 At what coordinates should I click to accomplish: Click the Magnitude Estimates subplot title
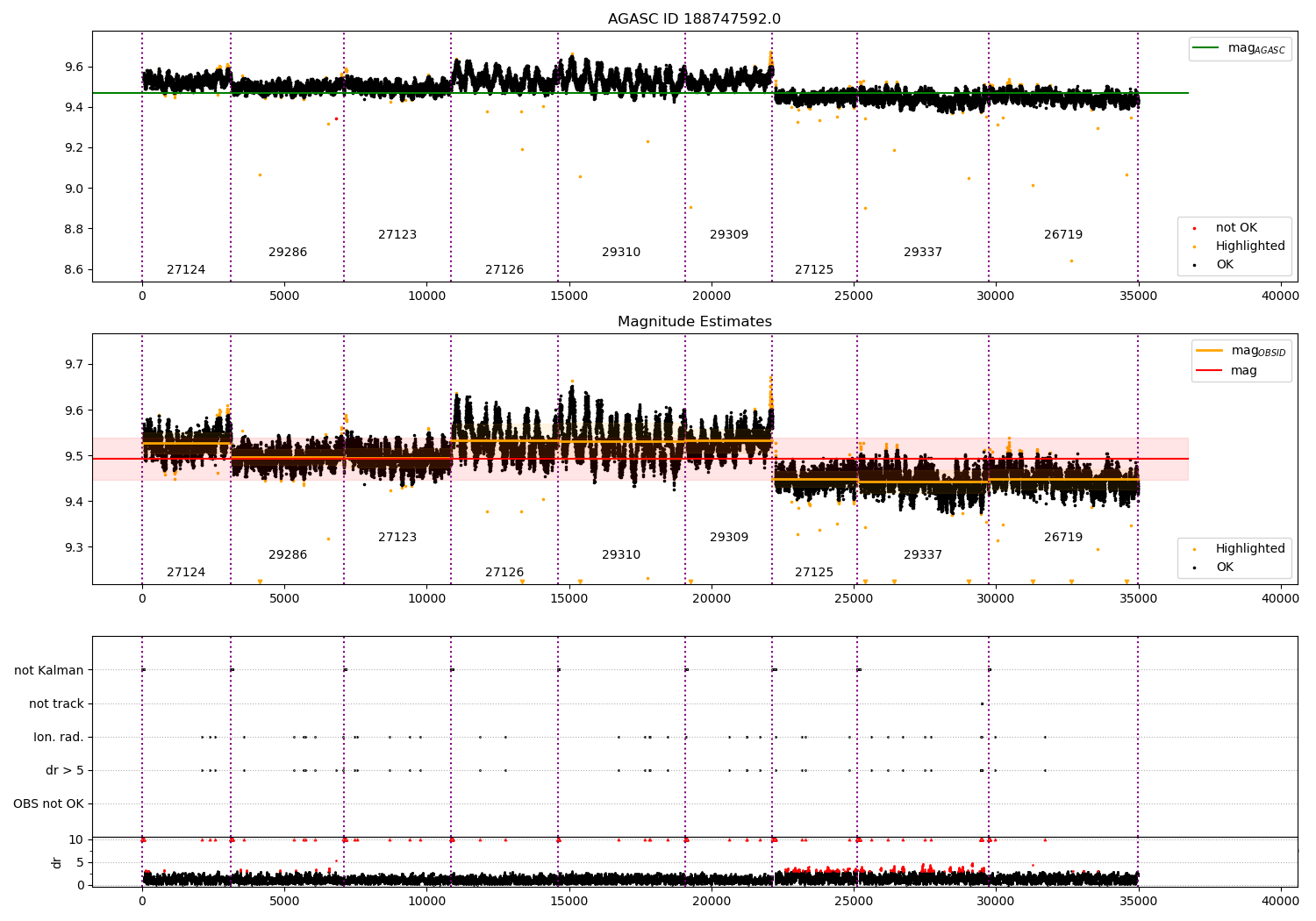pos(694,322)
